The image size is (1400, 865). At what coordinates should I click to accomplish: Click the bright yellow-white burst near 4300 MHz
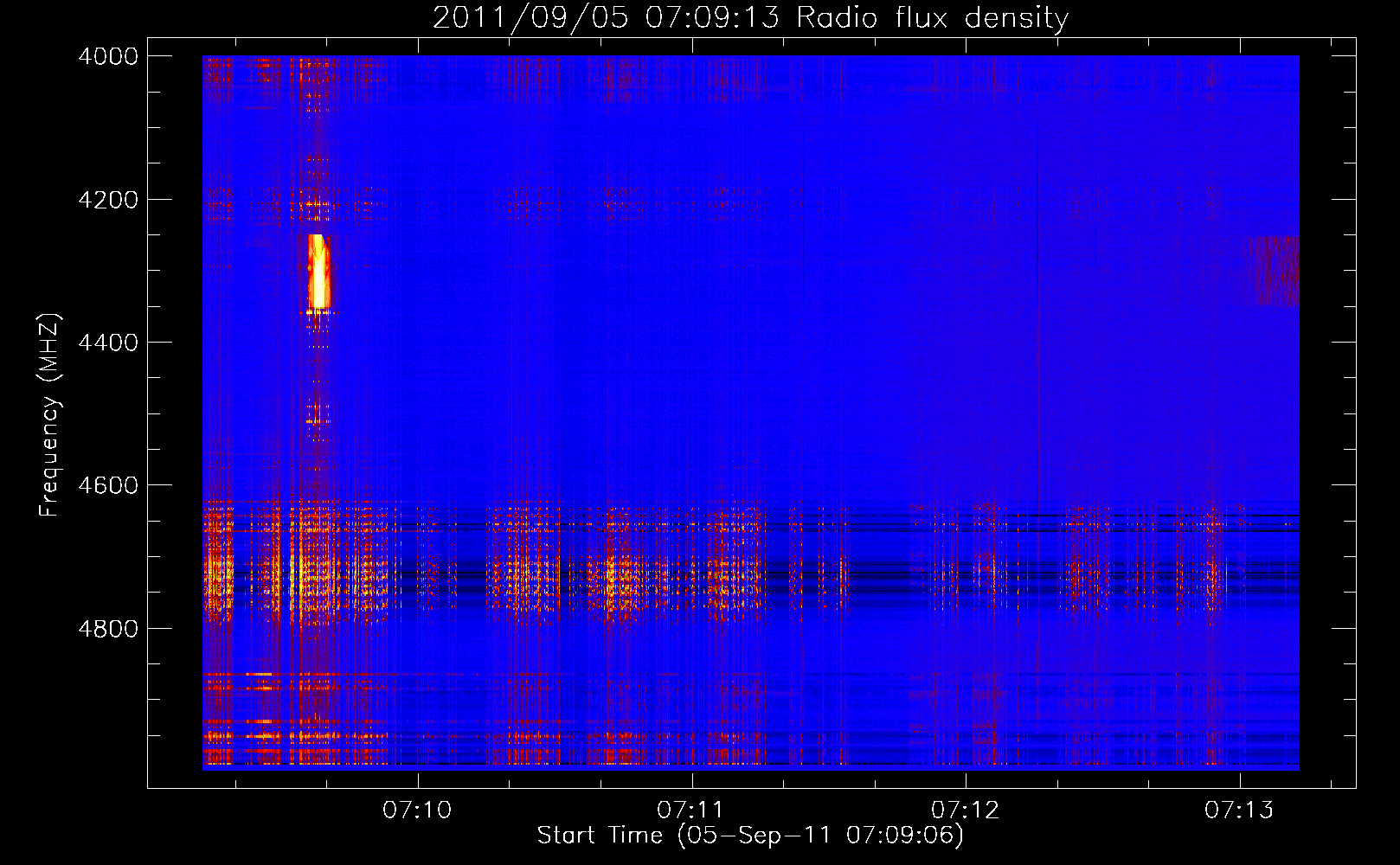click(318, 272)
